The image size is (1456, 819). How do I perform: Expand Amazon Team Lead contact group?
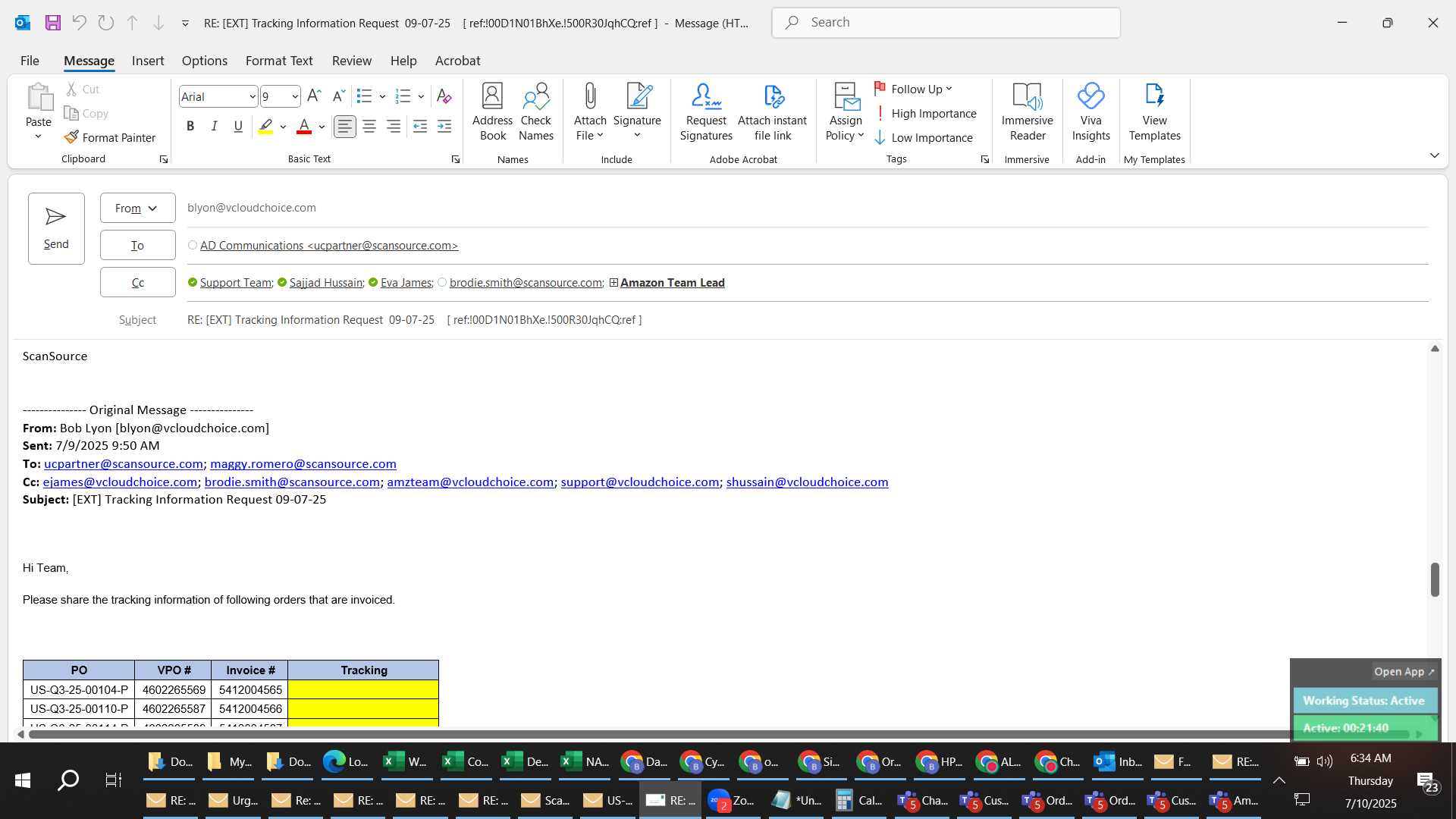click(x=613, y=282)
